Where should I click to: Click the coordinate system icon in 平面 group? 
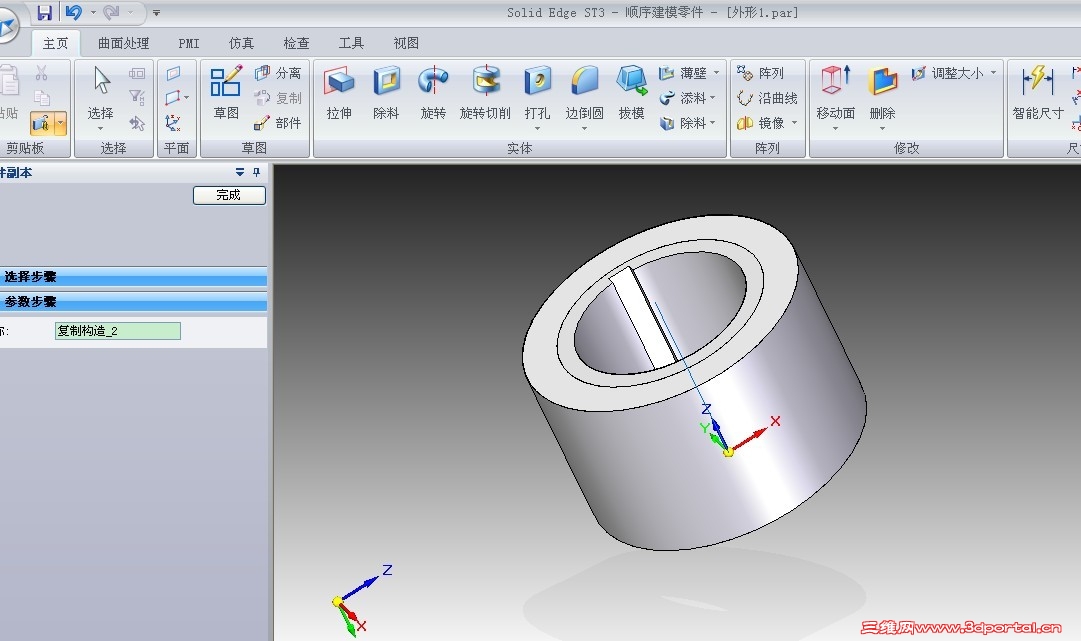pos(173,123)
